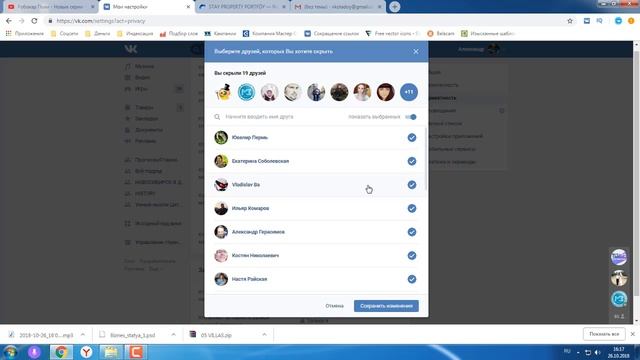Click Ильяр Комаров's avatar picture
This screenshot has height=360, width=640.
[221, 208]
